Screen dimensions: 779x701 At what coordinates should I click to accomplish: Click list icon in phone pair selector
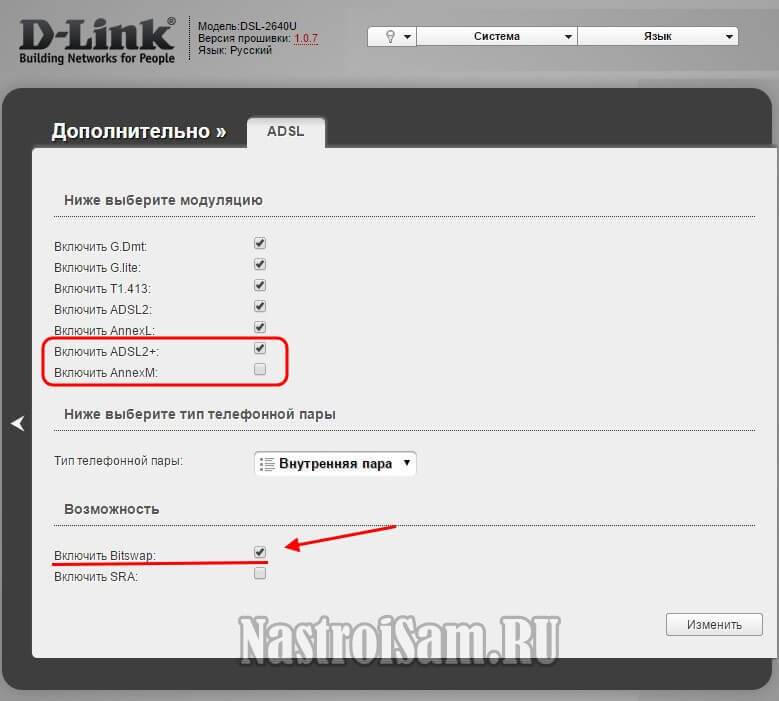[267, 464]
